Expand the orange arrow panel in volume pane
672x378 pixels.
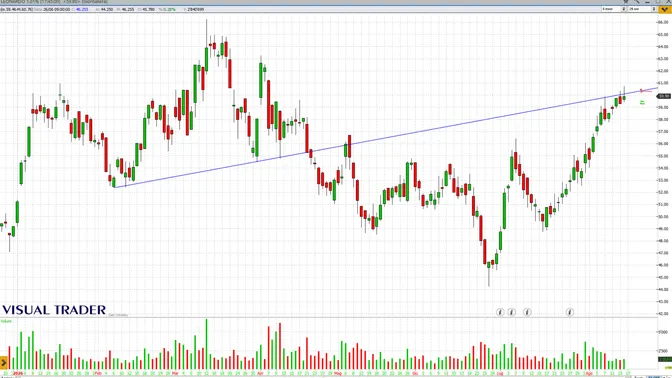(x=4, y=363)
